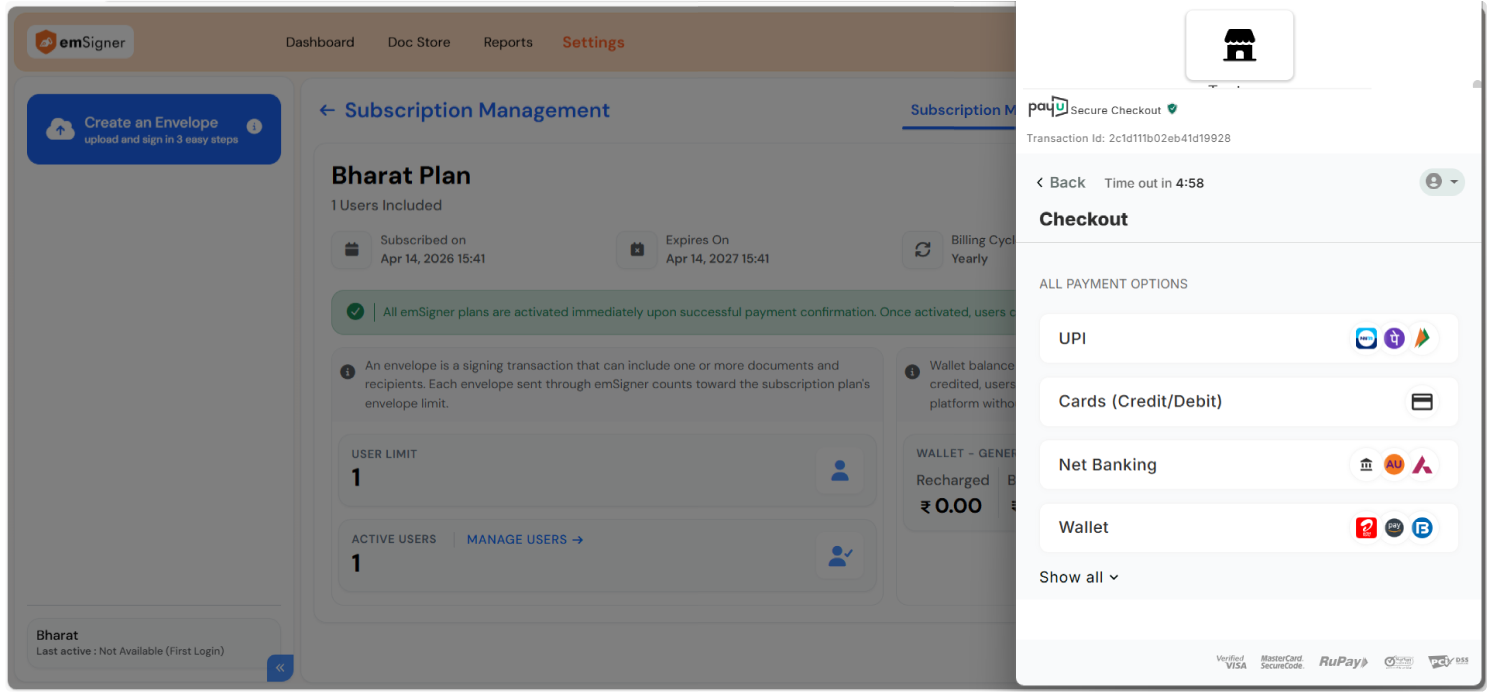Click the User Limit person icon

coord(839,470)
